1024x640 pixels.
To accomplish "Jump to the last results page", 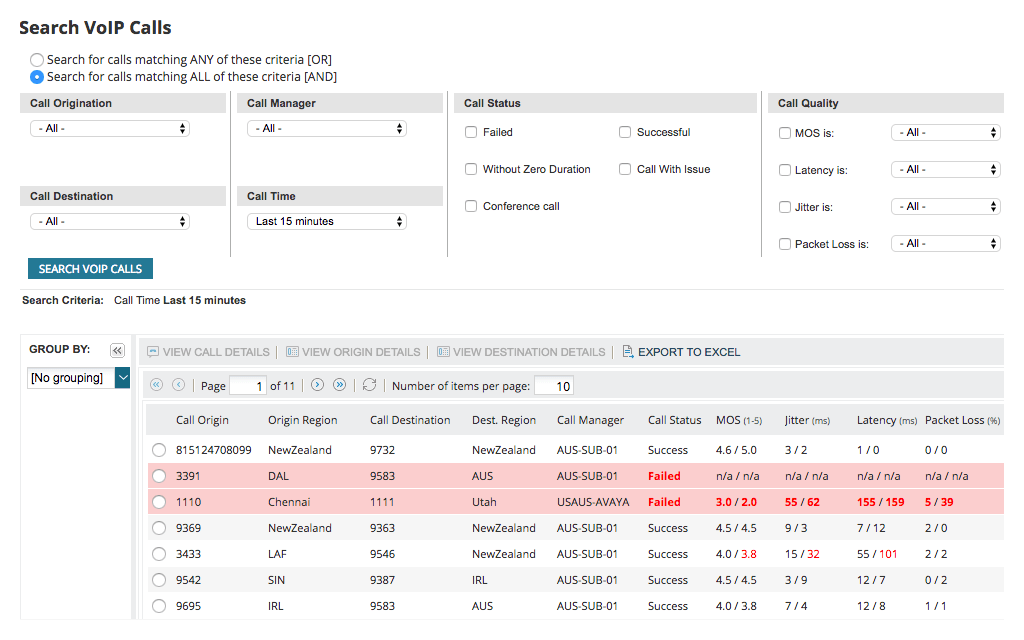I will tap(338, 385).
